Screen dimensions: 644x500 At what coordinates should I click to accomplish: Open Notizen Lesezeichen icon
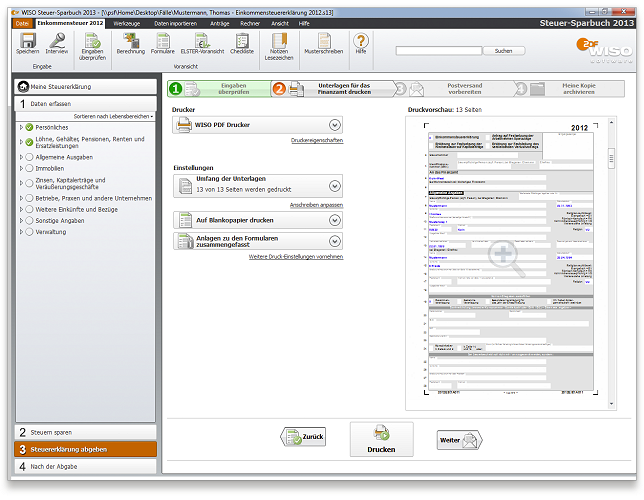pos(279,41)
